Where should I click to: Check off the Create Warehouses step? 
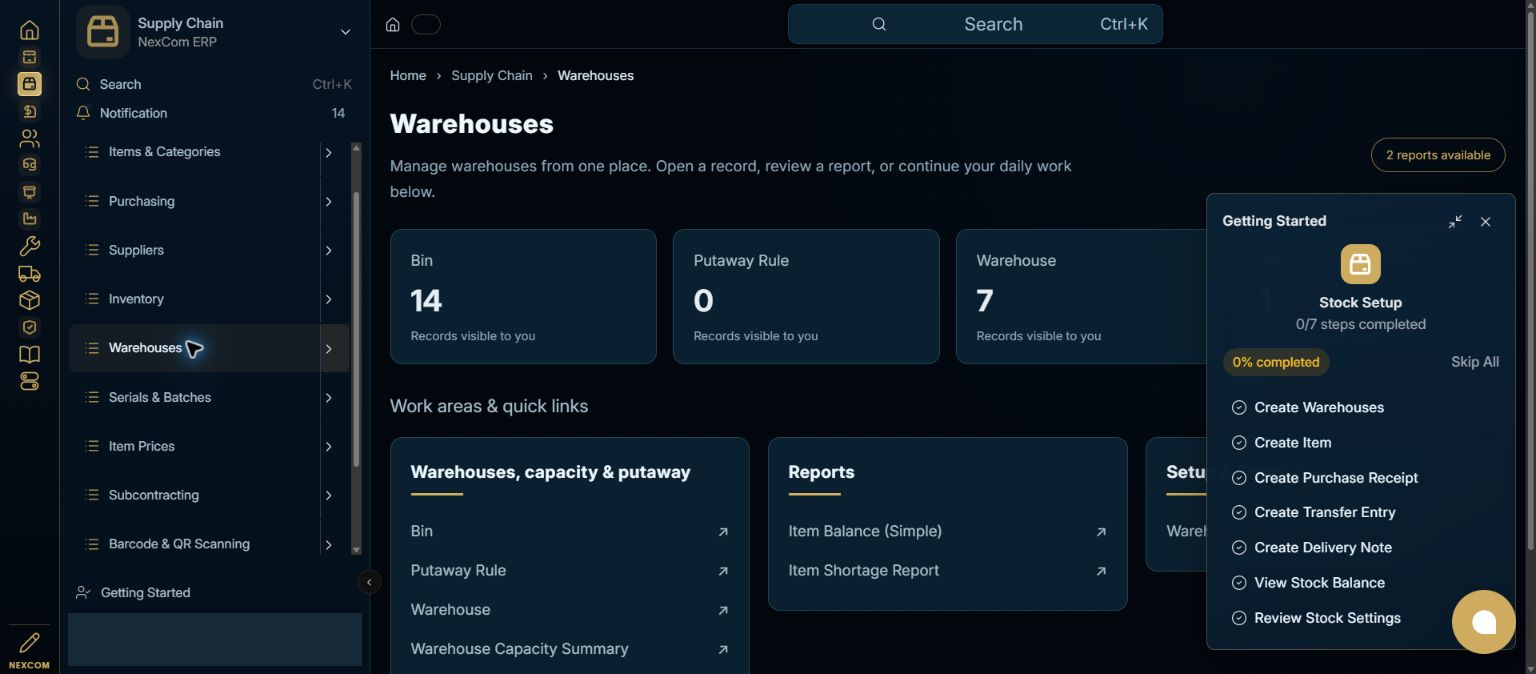pos(1239,407)
